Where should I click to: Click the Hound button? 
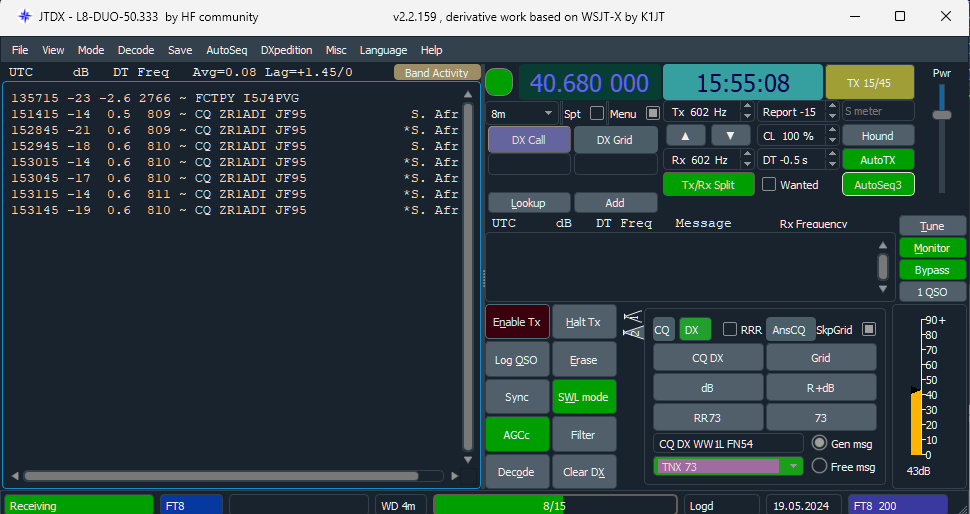point(878,135)
